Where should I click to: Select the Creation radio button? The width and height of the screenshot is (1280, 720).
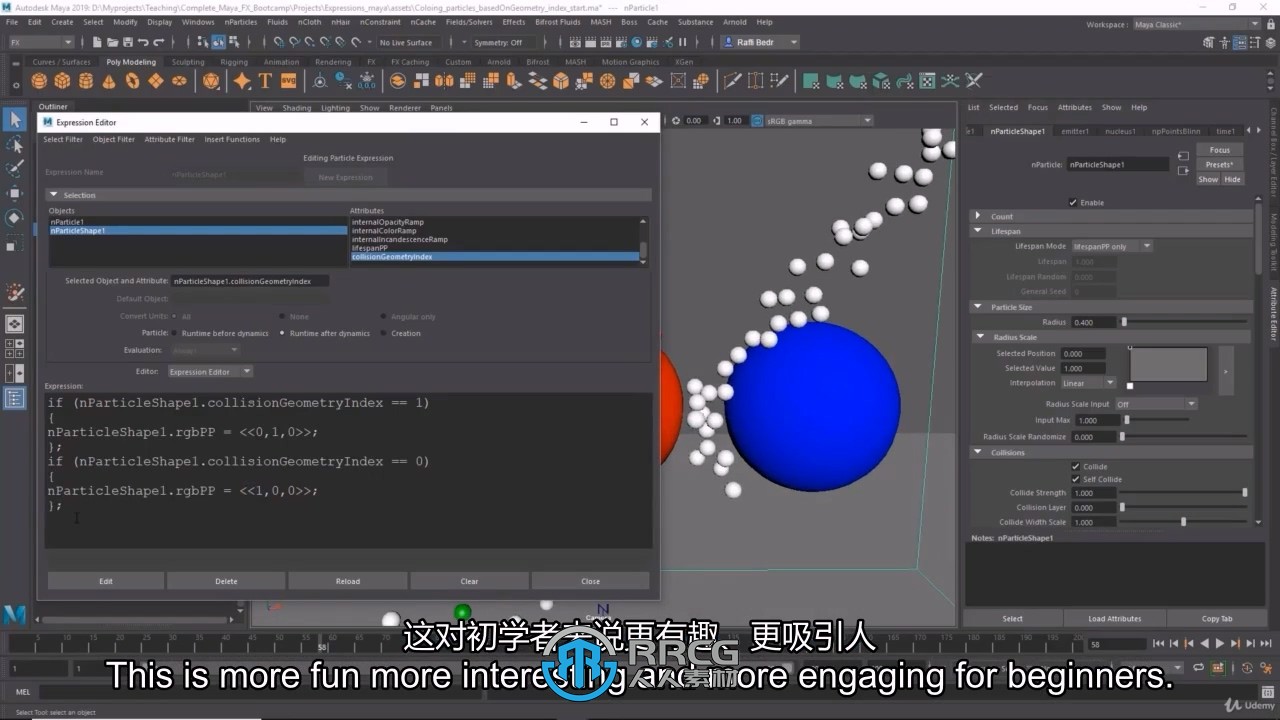[x=384, y=333]
